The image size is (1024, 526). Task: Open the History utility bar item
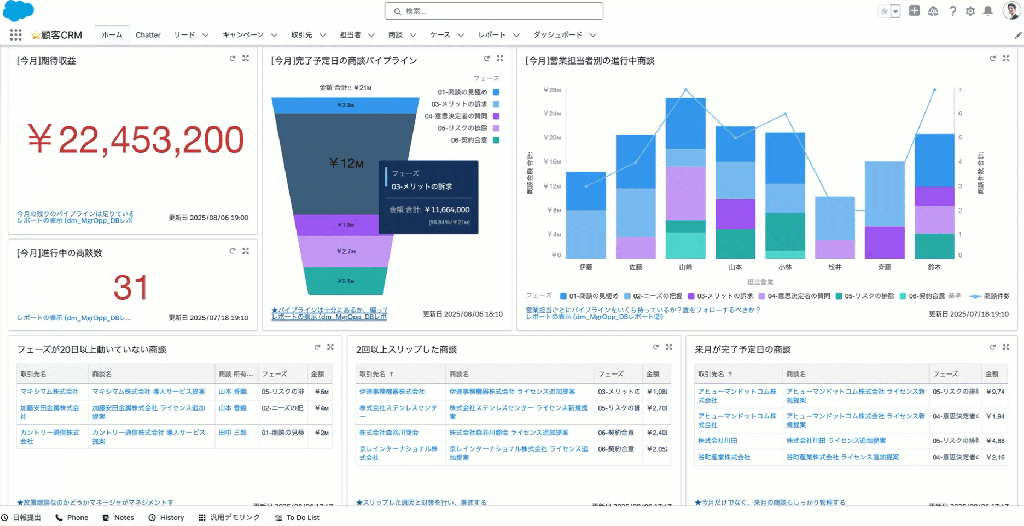point(167,518)
